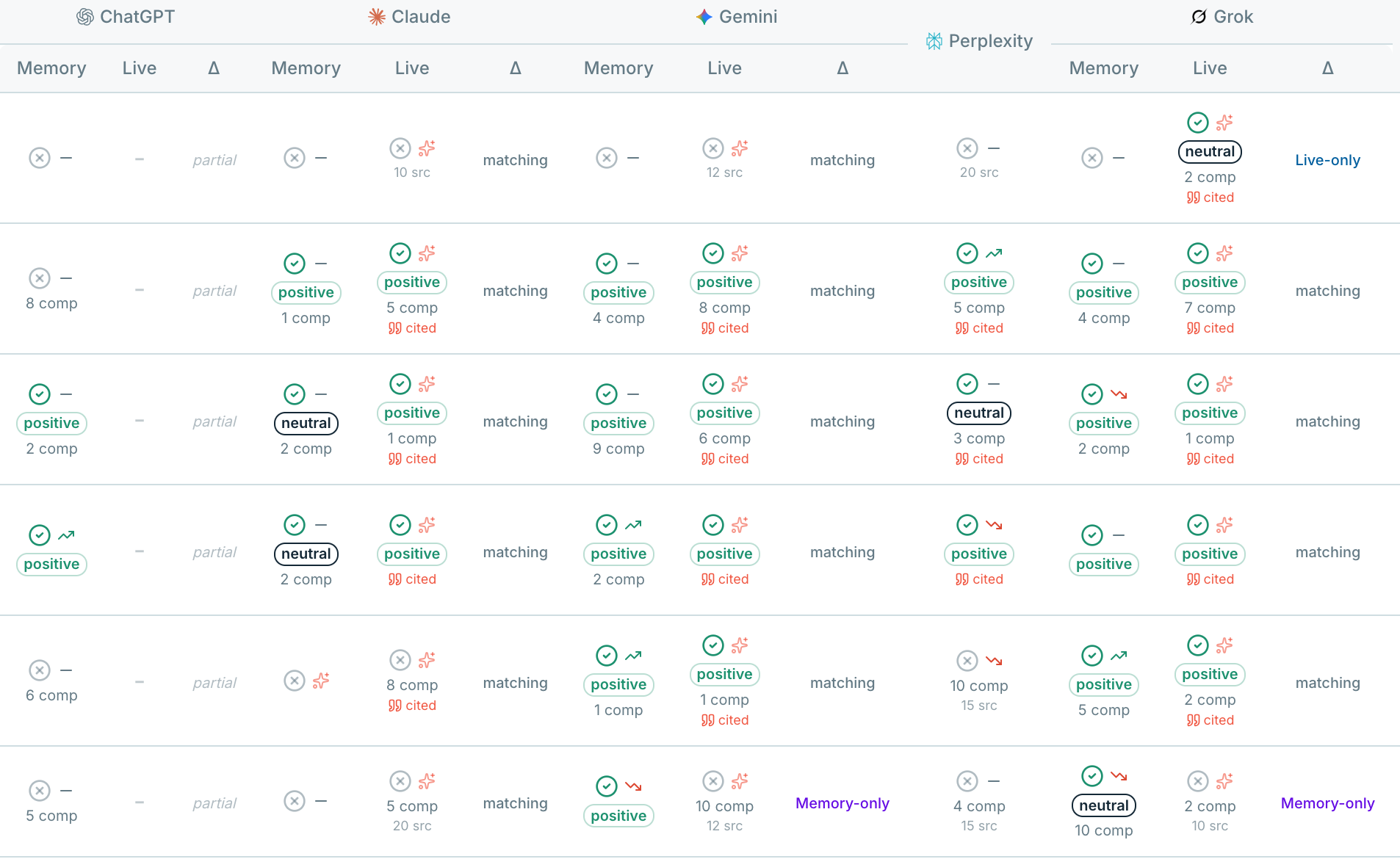Click sparkle icon above Grok Live neutral 2 comp
The height and width of the screenshot is (859, 1400).
tap(1224, 123)
